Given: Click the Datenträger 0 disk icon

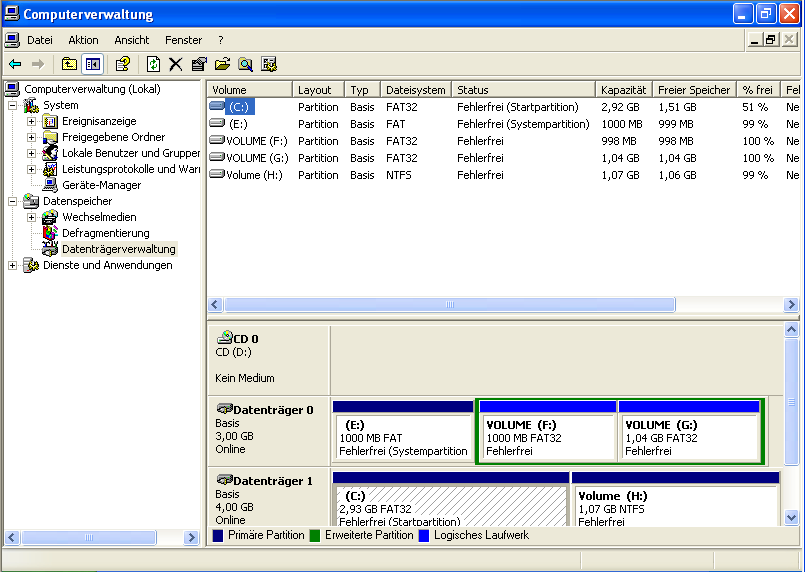Looking at the screenshot, I should click(224, 409).
